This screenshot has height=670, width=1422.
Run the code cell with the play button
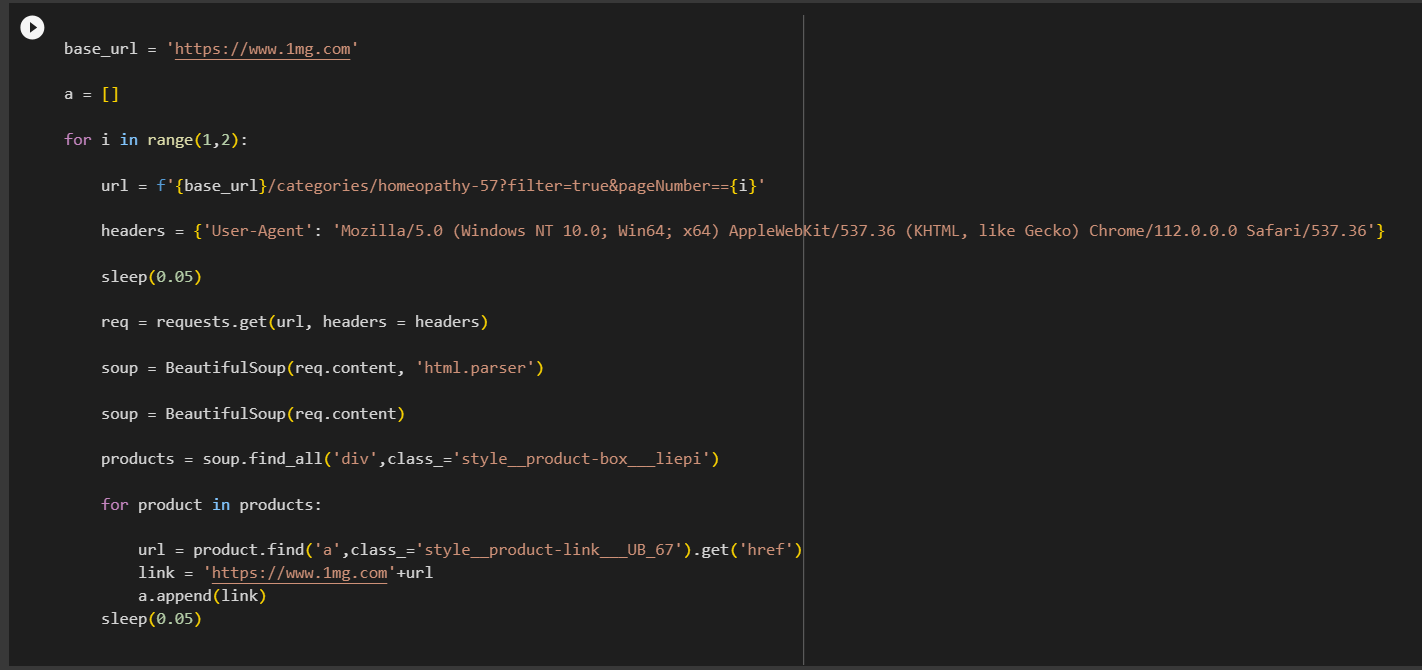tap(32, 27)
